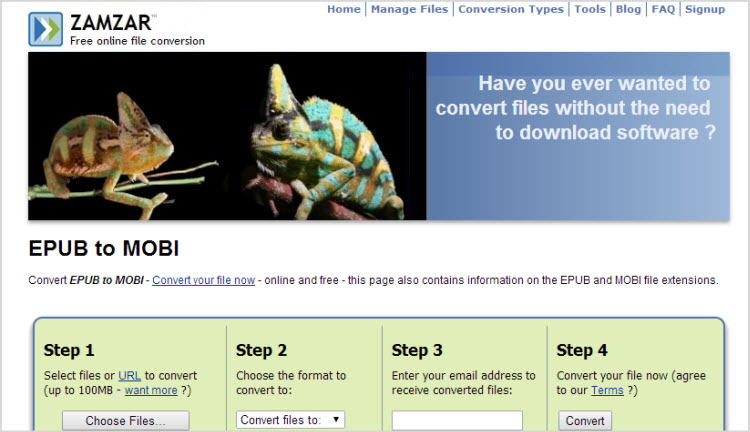Screen dimensions: 750x432
Task: Click the ZAMZAR brand name text
Action: [x=111, y=23]
